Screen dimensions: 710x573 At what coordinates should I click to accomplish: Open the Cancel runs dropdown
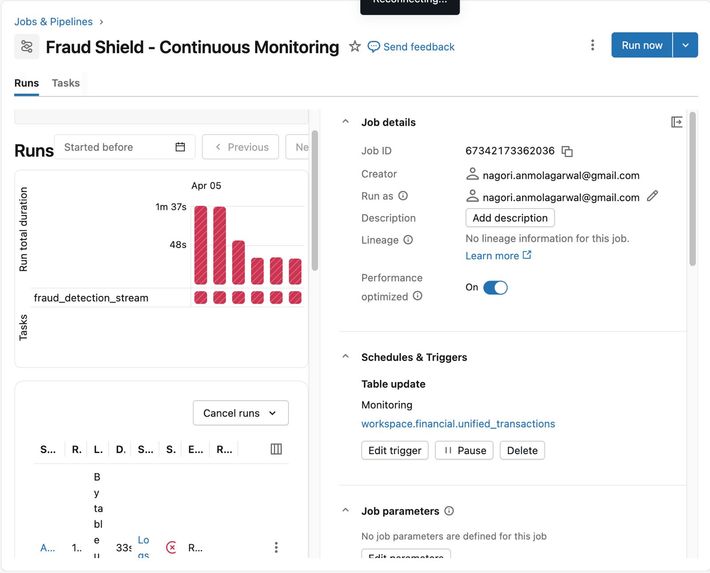pos(240,413)
